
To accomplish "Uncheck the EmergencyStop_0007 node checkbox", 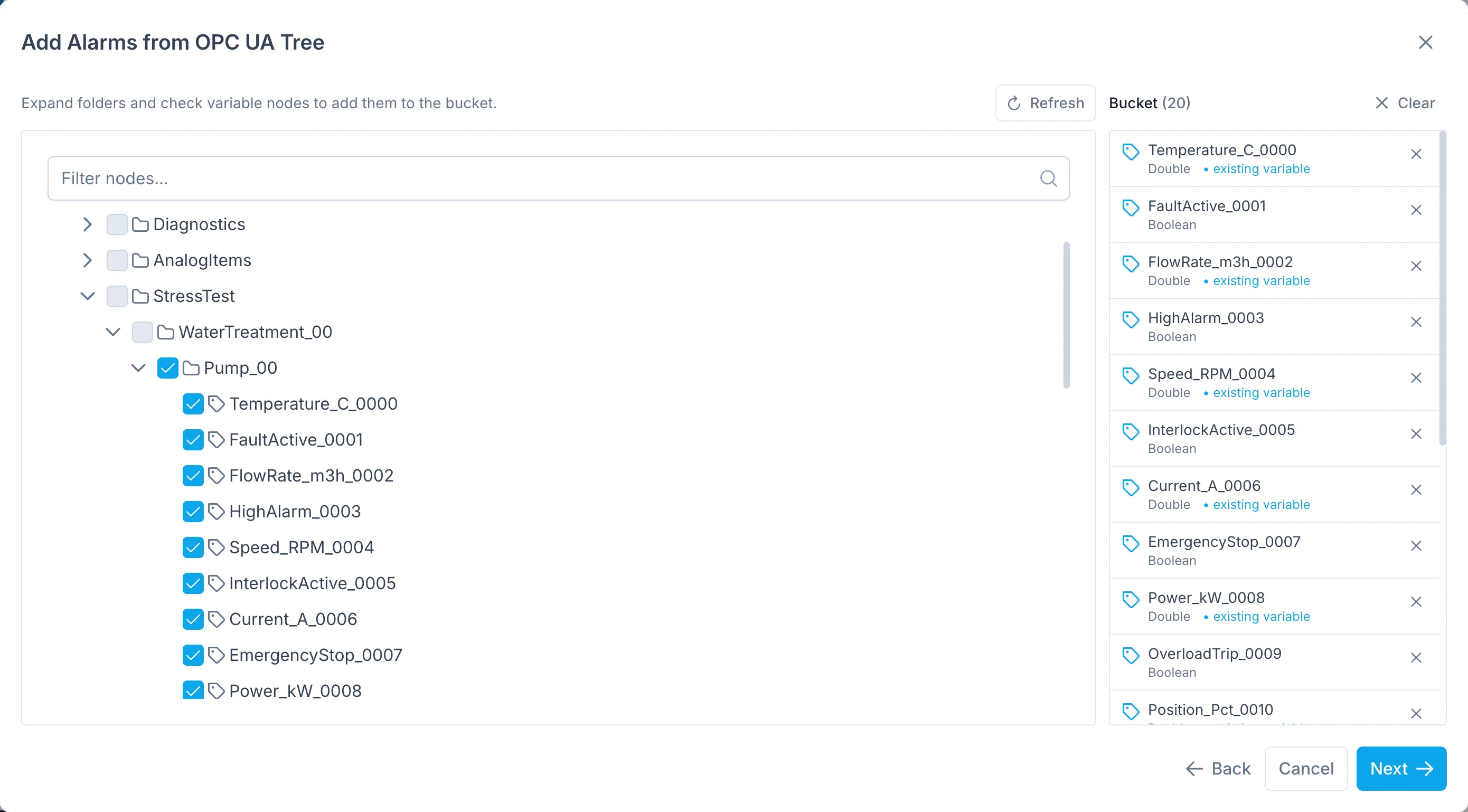I will coord(193,655).
